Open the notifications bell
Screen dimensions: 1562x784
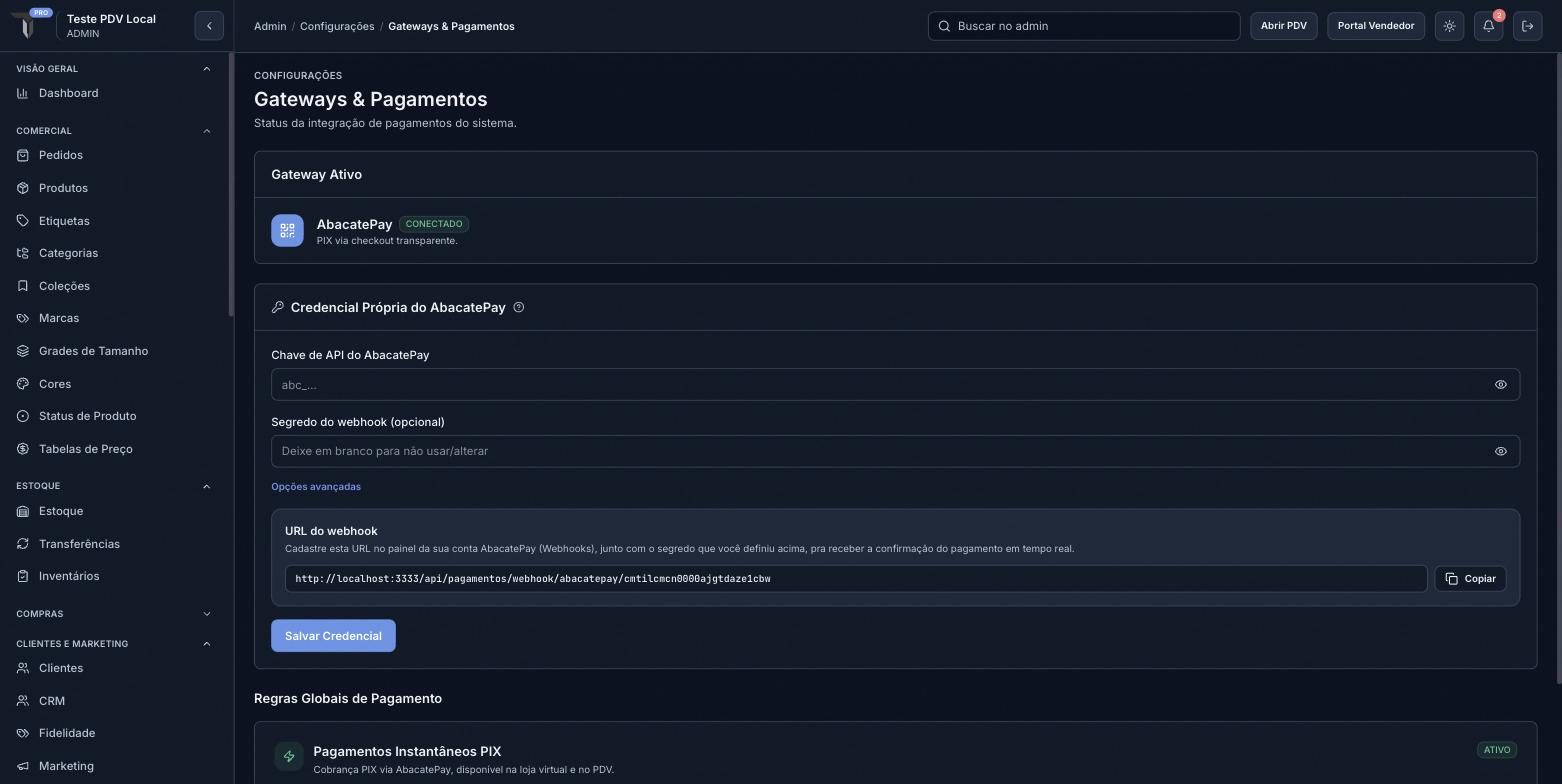pos(1489,26)
